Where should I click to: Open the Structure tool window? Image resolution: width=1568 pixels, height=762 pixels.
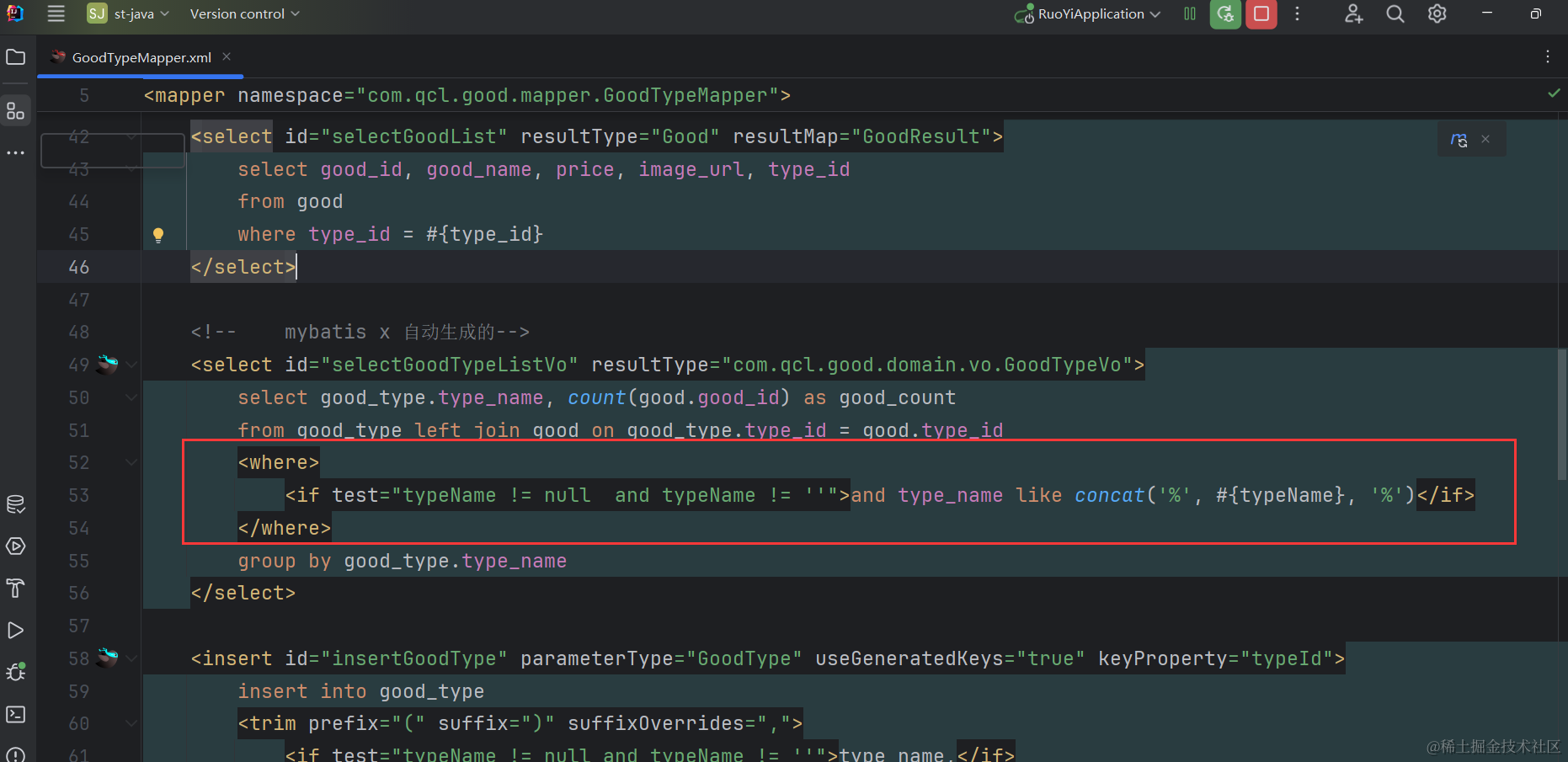(x=15, y=111)
